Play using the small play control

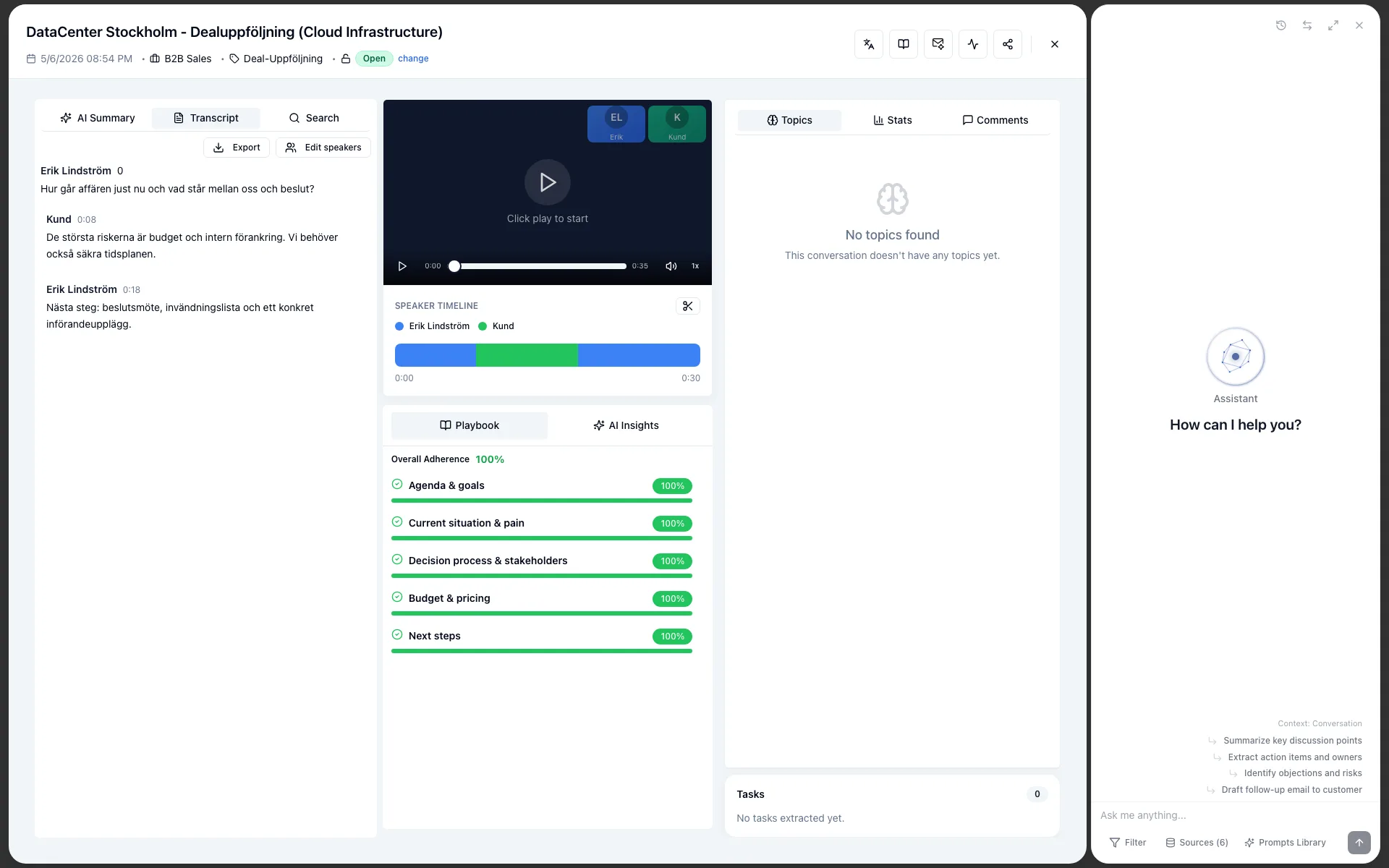[402, 266]
